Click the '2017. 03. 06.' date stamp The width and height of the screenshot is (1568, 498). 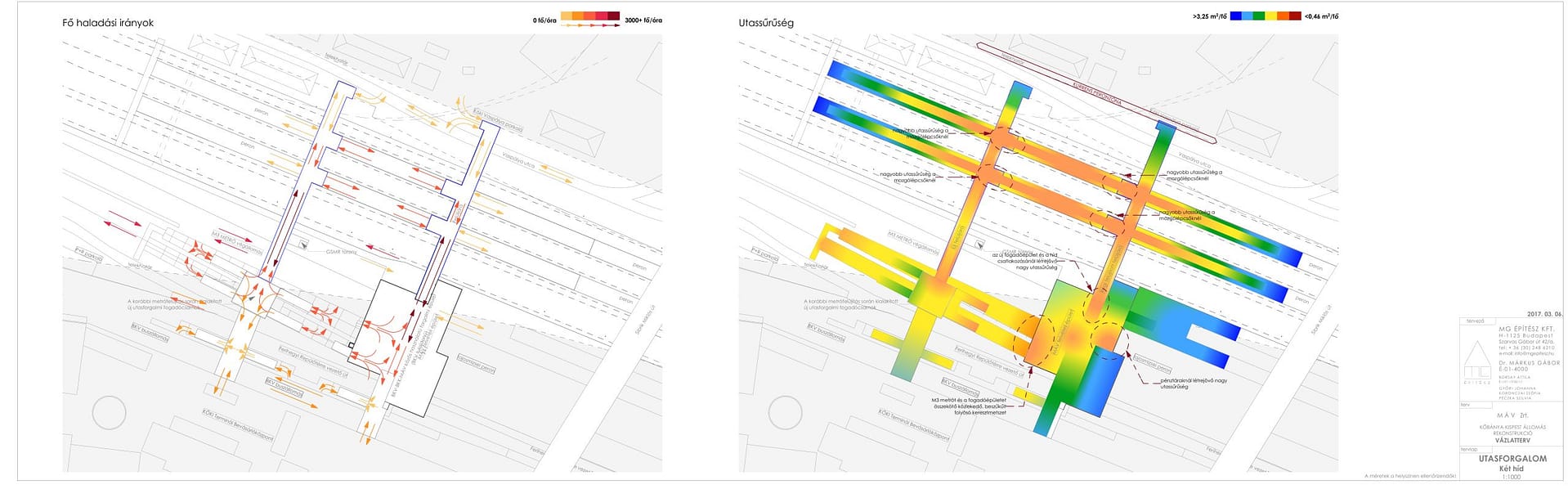(1543, 314)
